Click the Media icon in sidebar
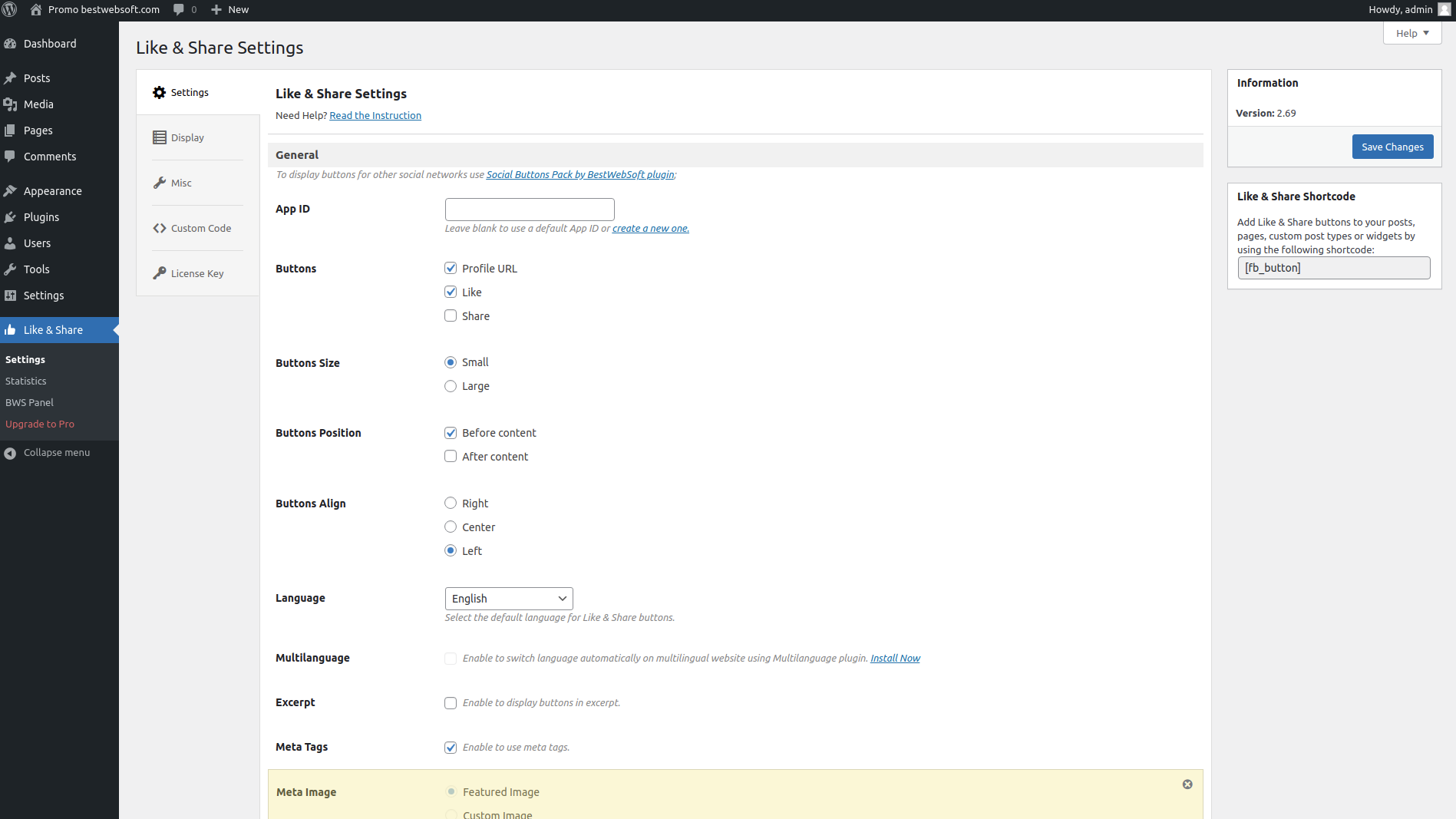Image resolution: width=1456 pixels, height=819 pixels. click(10, 104)
